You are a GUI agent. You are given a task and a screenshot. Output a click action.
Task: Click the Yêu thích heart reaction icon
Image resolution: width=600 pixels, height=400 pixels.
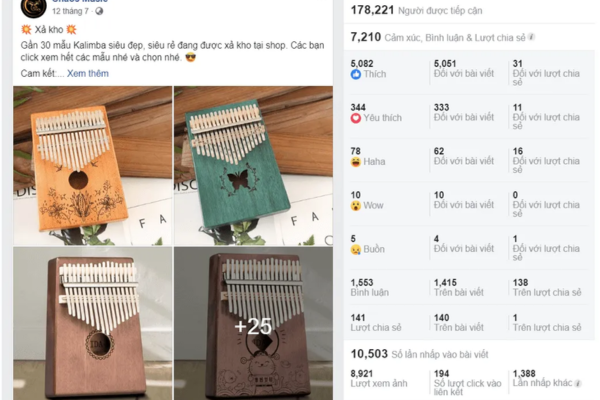(x=355, y=118)
